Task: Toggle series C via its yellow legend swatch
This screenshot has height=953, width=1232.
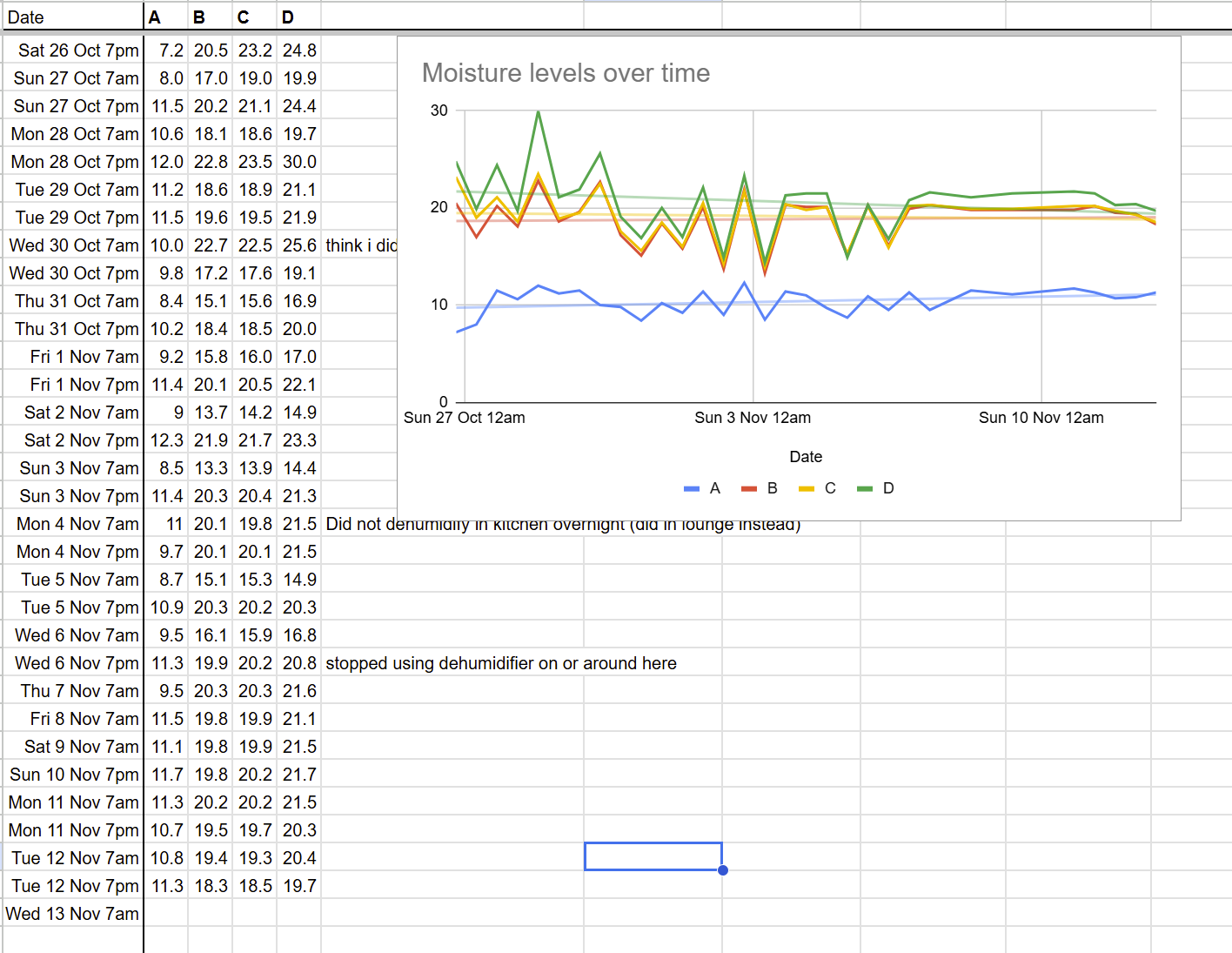Action: point(805,488)
